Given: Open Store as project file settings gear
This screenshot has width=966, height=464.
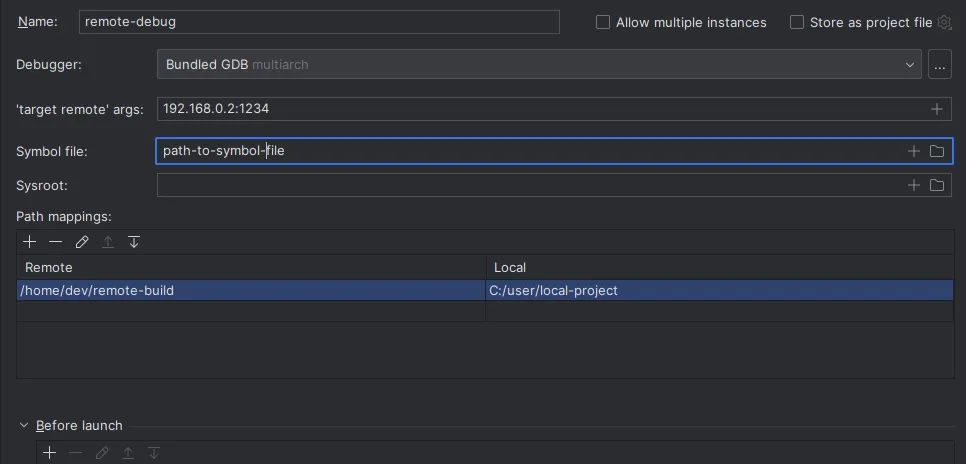Looking at the screenshot, I should (944, 22).
